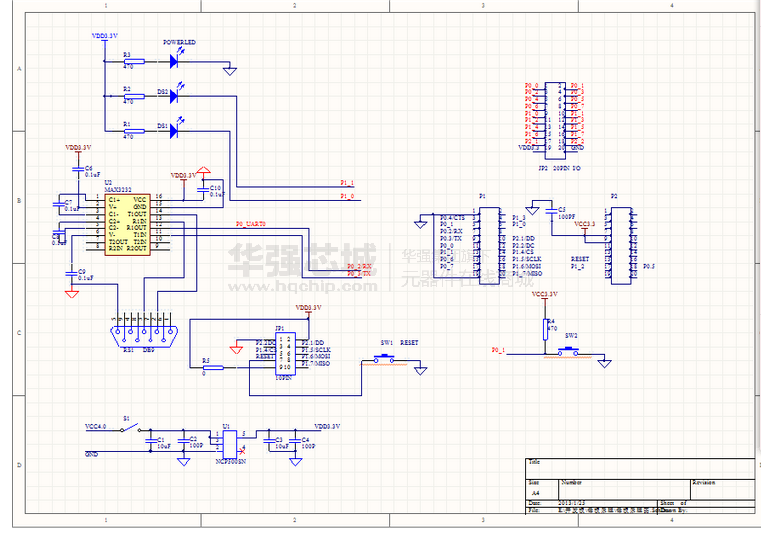This screenshot has width=761, height=536.
Task: Select the DS1 LED symbol
Action: point(175,130)
